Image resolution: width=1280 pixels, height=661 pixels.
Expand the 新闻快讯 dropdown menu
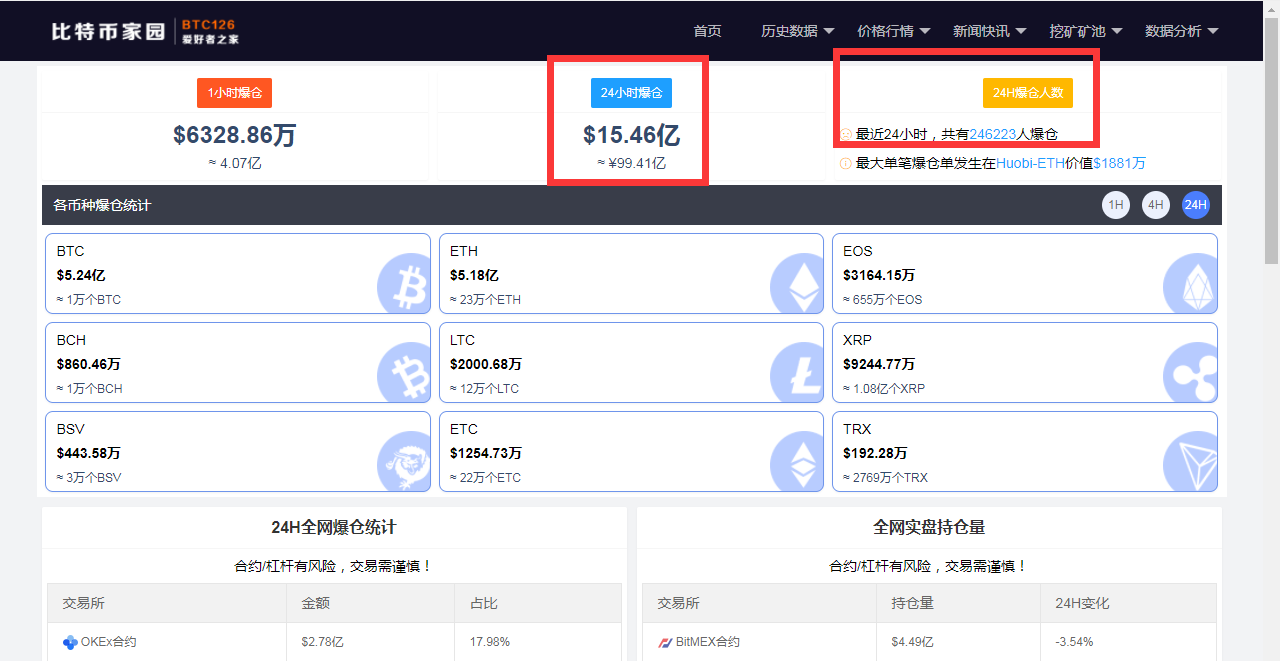pyautogui.click(x=990, y=31)
